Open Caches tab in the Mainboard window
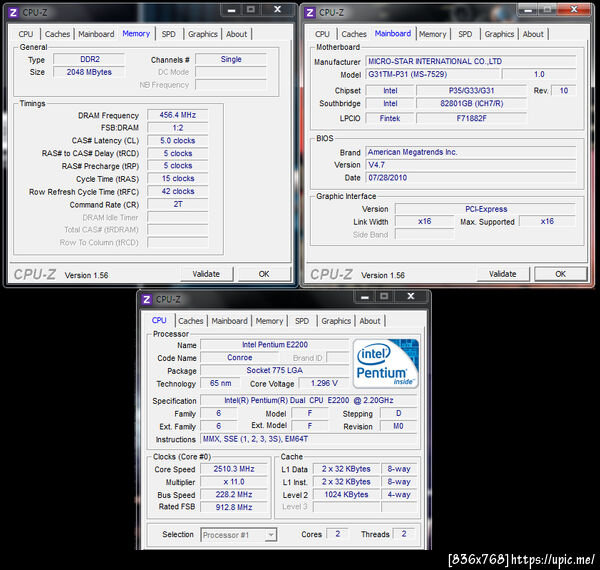600x570 pixels. point(354,34)
